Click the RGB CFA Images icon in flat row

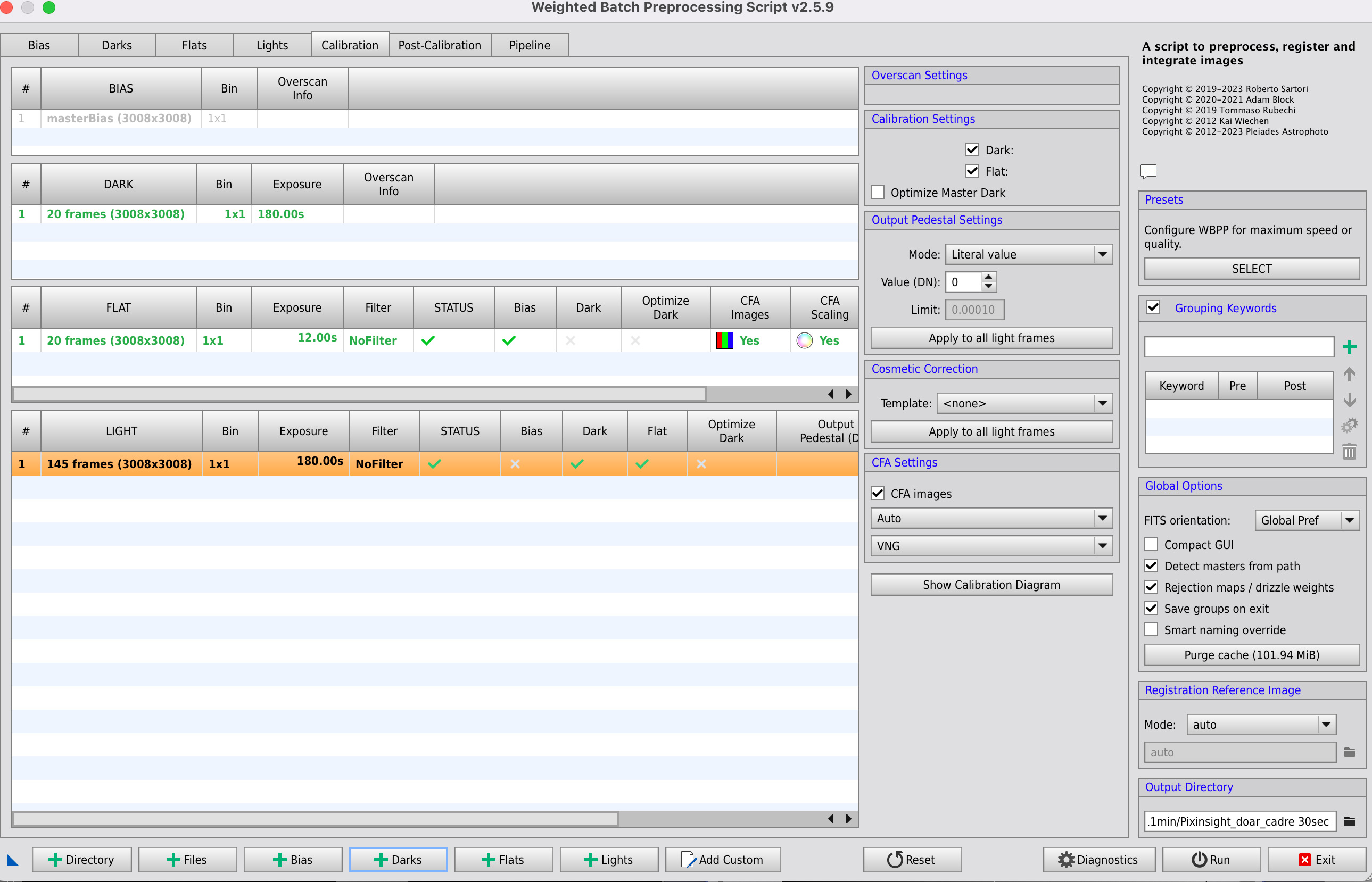click(725, 340)
